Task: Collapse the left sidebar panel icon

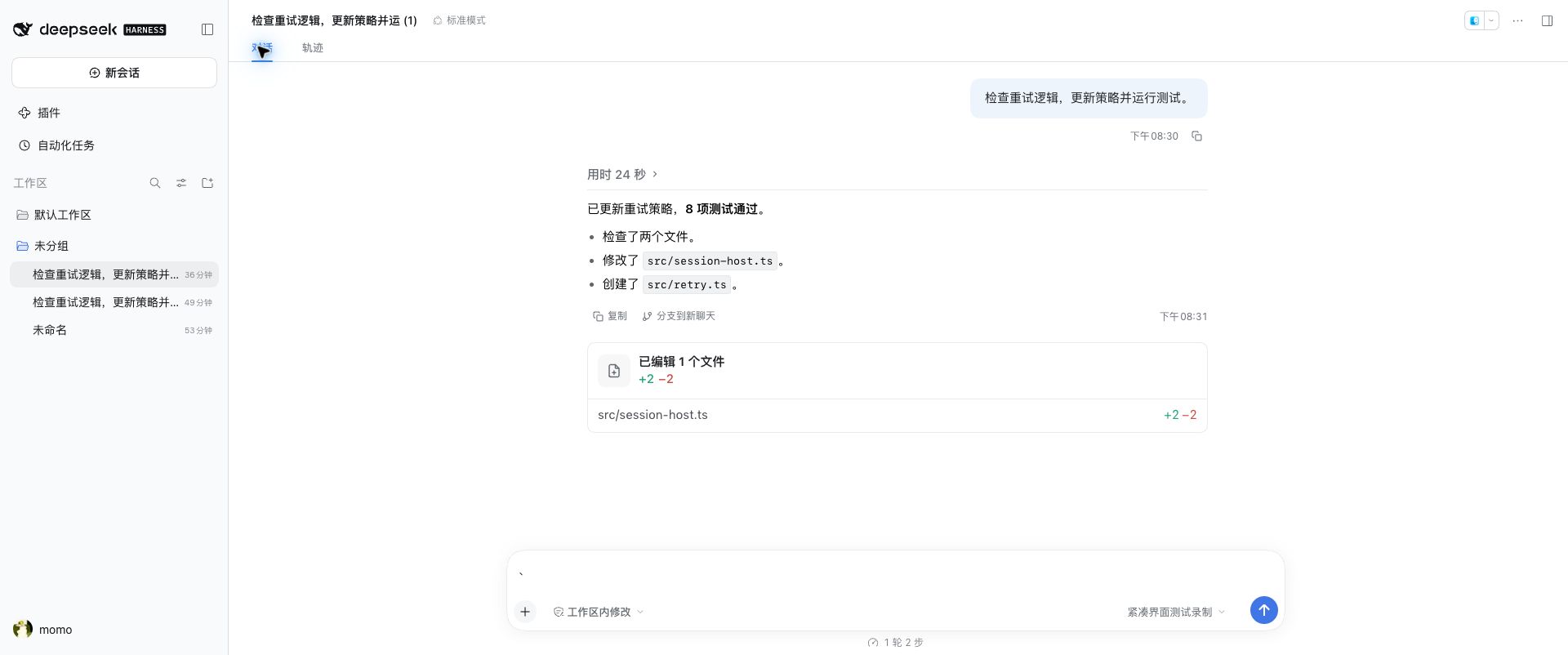Action: (207, 29)
